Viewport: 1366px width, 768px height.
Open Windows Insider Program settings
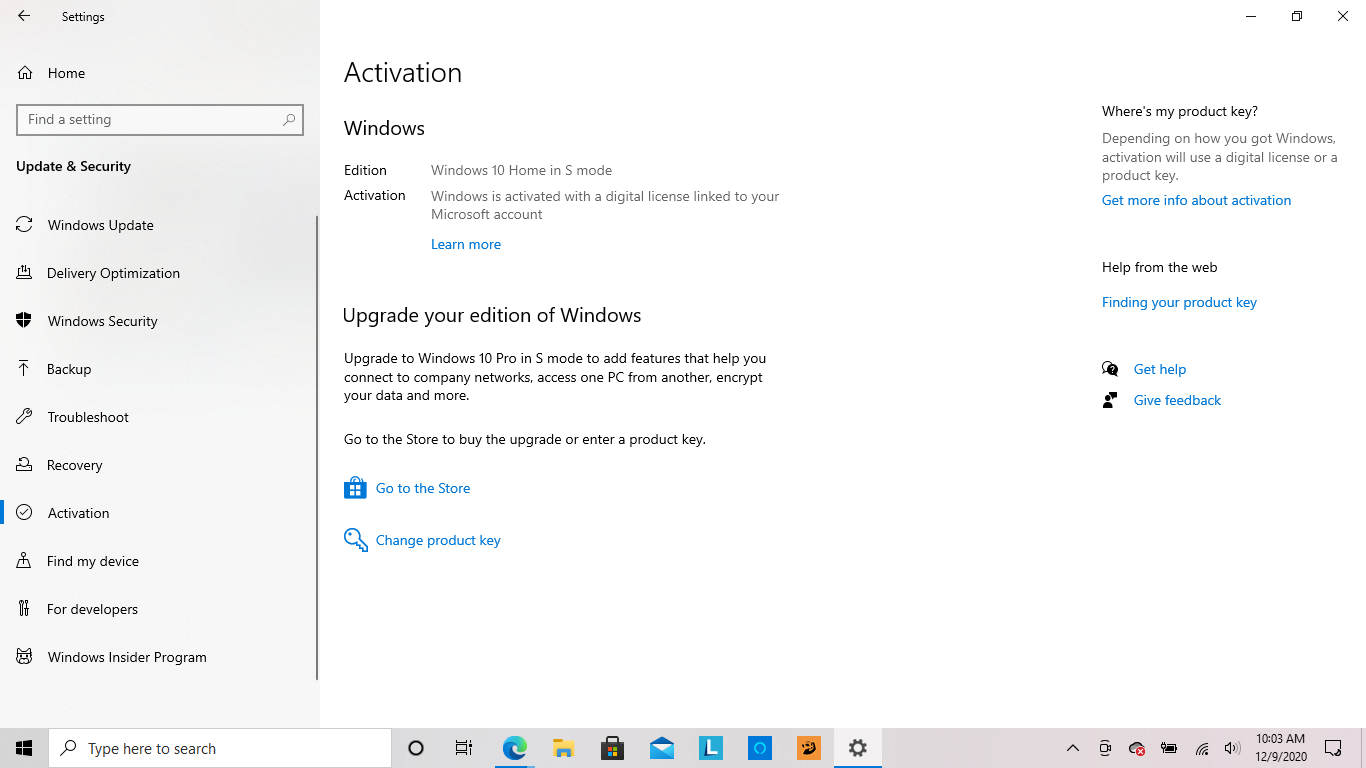pos(160,657)
